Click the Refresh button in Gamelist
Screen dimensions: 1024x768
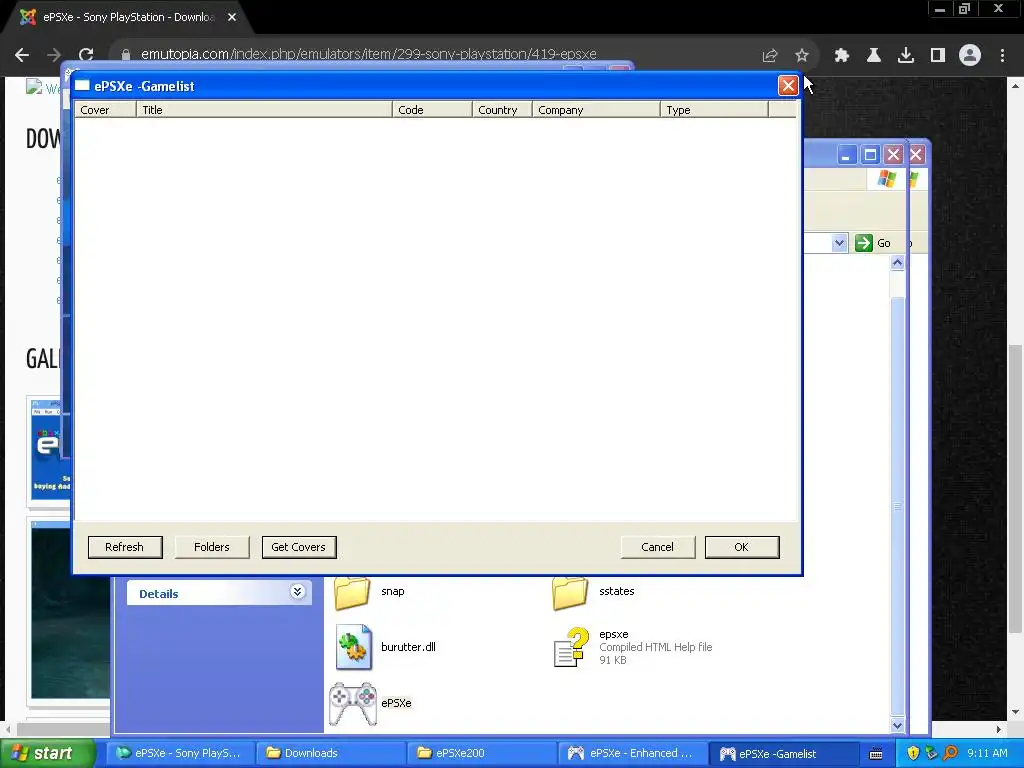pyautogui.click(x=125, y=547)
